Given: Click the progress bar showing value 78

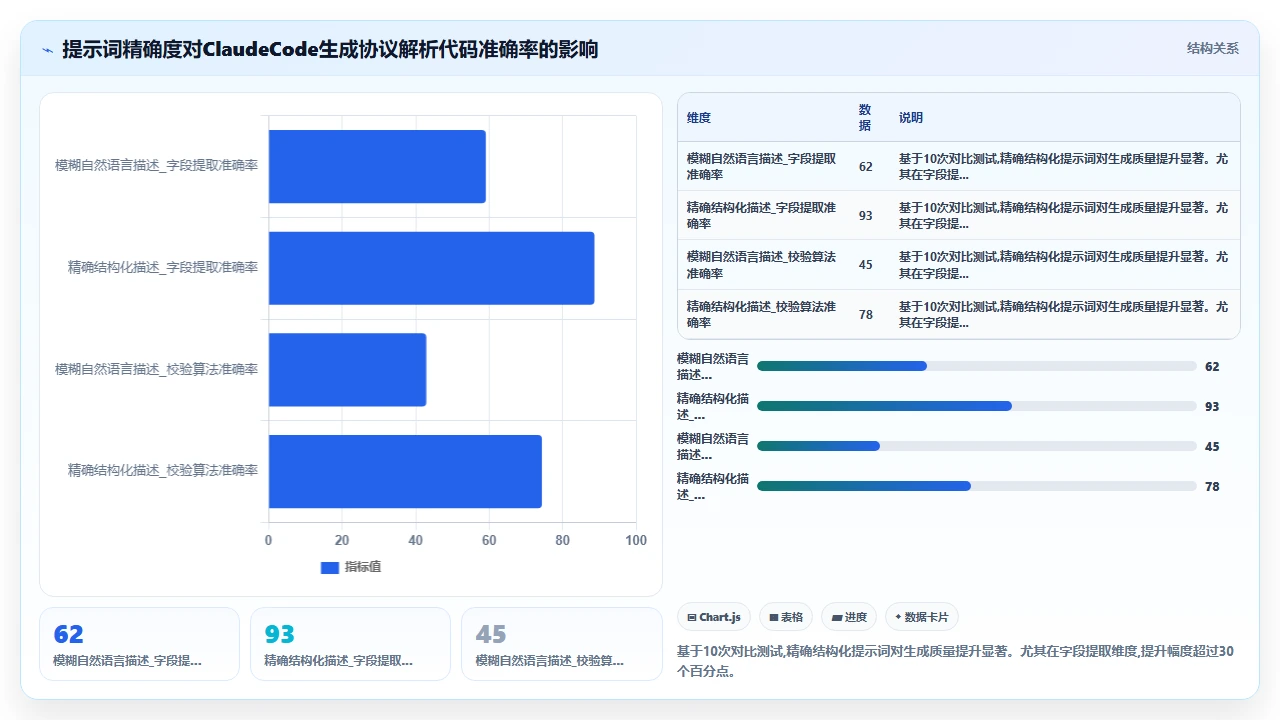Looking at the screenshot, I should [976, 486].
